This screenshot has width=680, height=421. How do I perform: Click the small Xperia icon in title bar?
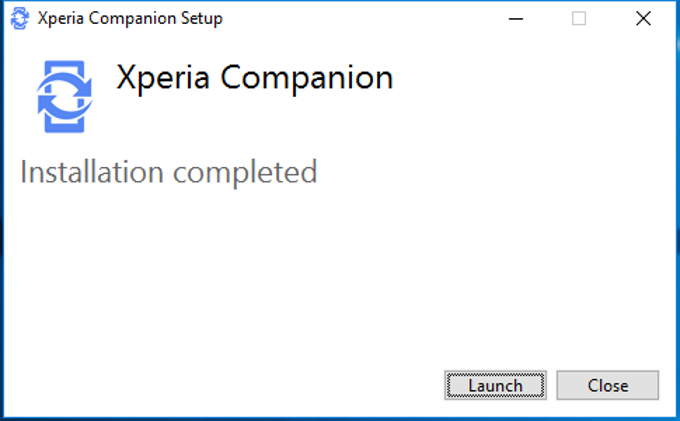coord(20,19)
